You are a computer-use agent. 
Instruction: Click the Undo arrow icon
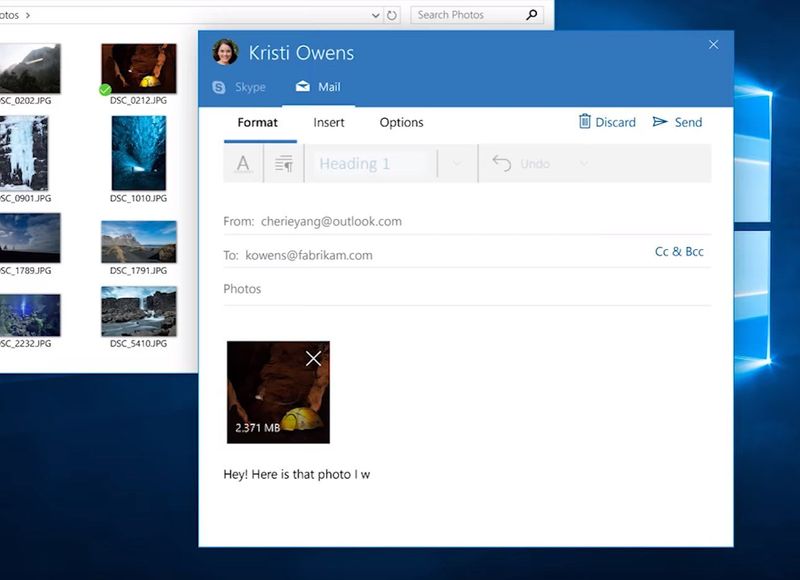click(502, 164)
